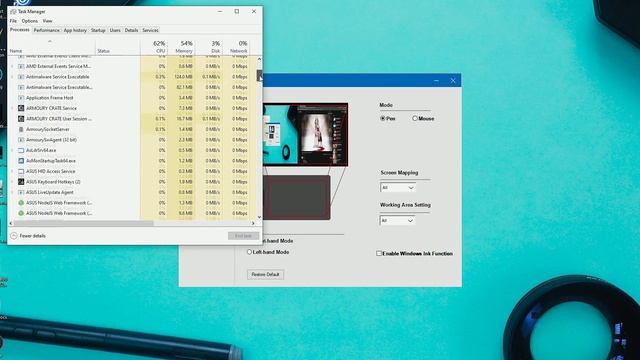Screen dimensions: 640x360
Task: Click the process list scroll down arrow
Action: (x=259, y=217)
